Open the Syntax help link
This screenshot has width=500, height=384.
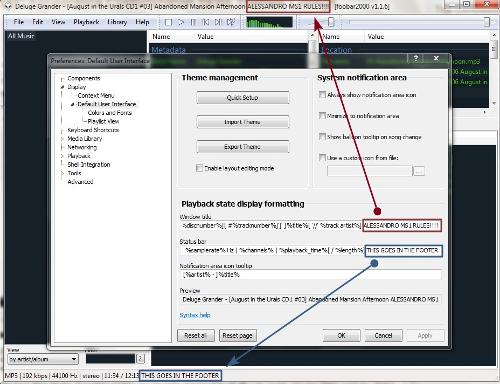[195, 315]
